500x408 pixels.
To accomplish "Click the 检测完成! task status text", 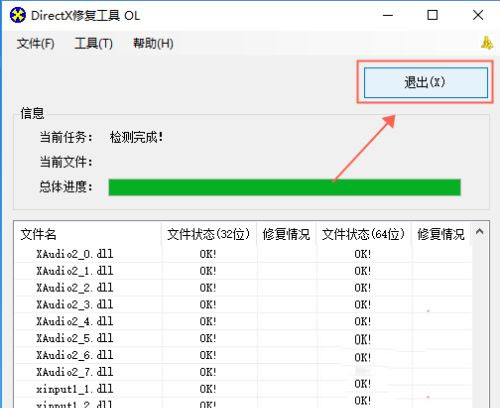I will click(137, 137).
